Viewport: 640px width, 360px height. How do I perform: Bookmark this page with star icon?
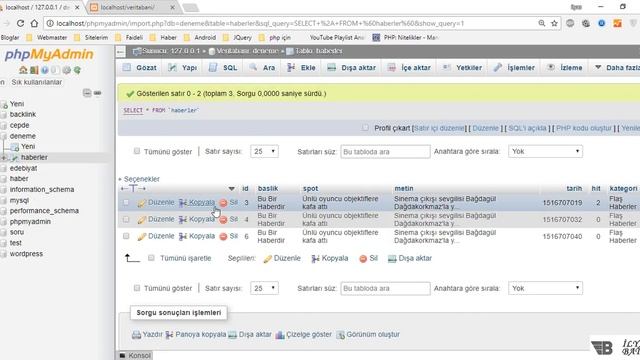pyautogui.click(x=554, y=24)
